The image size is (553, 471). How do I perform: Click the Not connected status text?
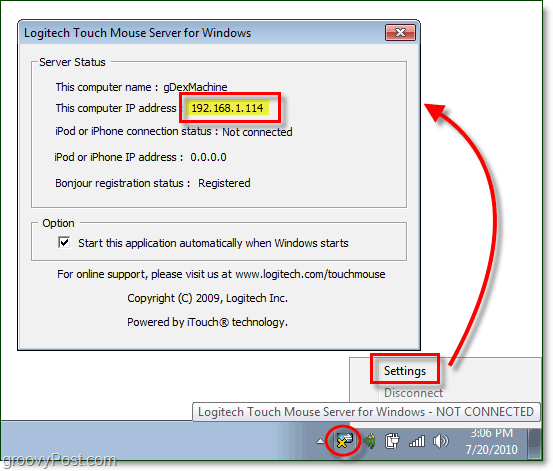[x=257, y=132]
